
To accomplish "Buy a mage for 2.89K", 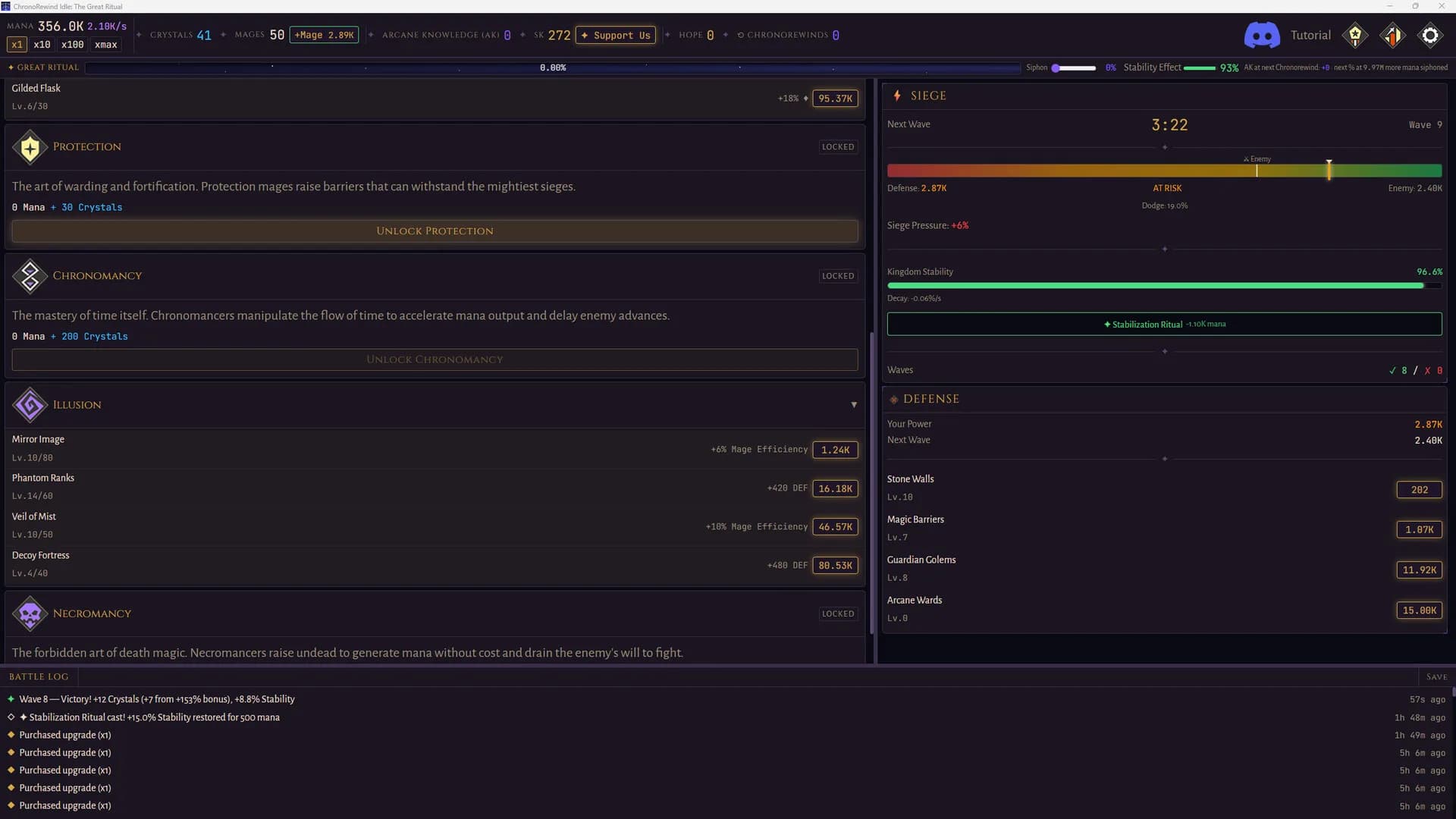I will click(325, 35).
